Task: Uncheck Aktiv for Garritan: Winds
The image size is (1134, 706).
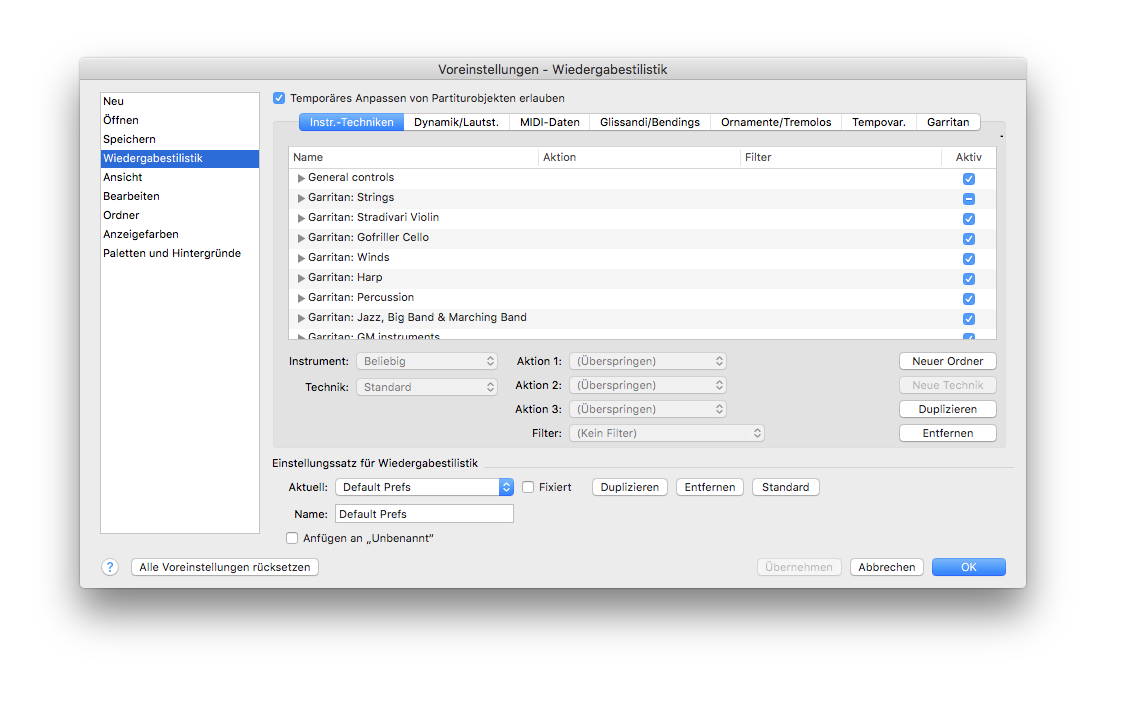Action: click(x=968, y=259)
